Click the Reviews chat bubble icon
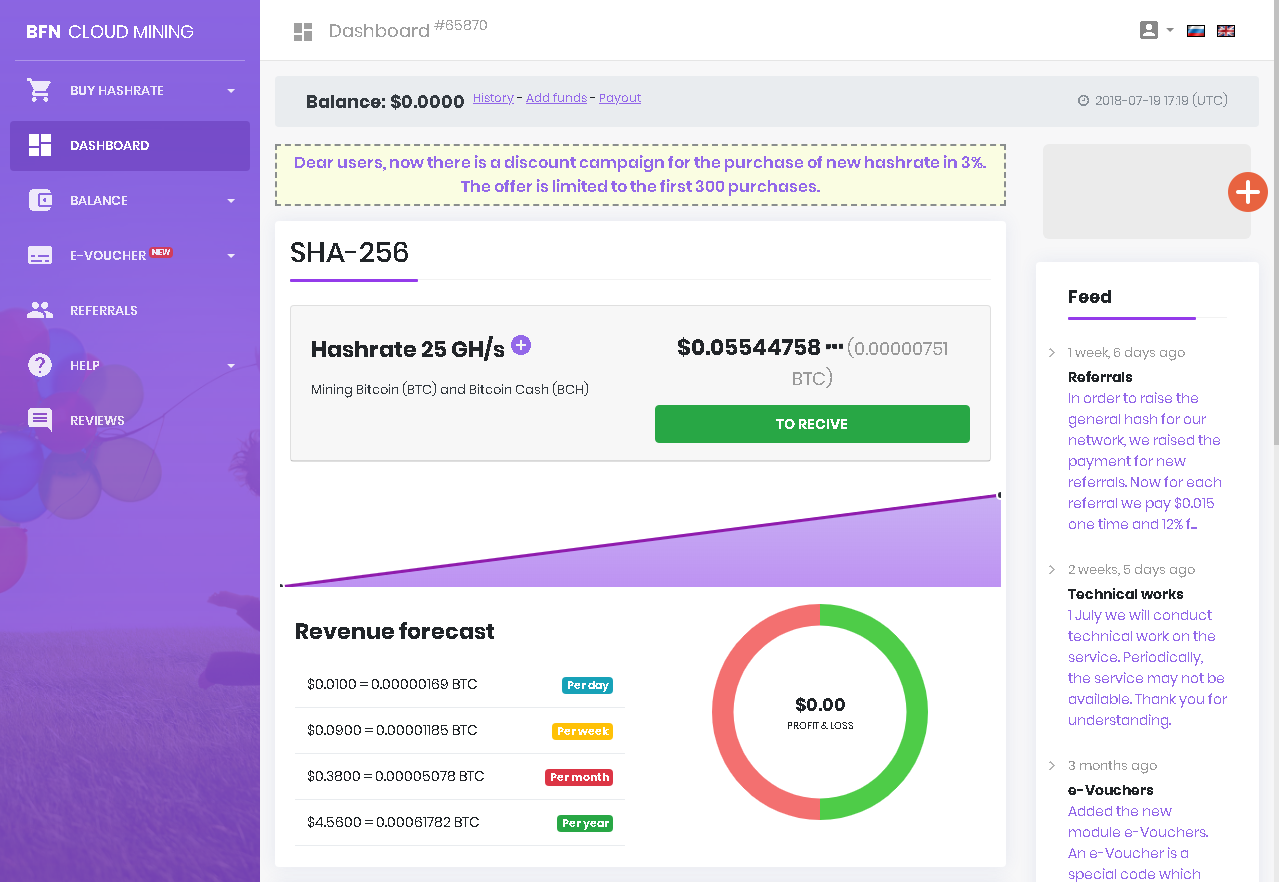Screen dimensions: 1279x882 pyautogui.click(x=40, y=420)
